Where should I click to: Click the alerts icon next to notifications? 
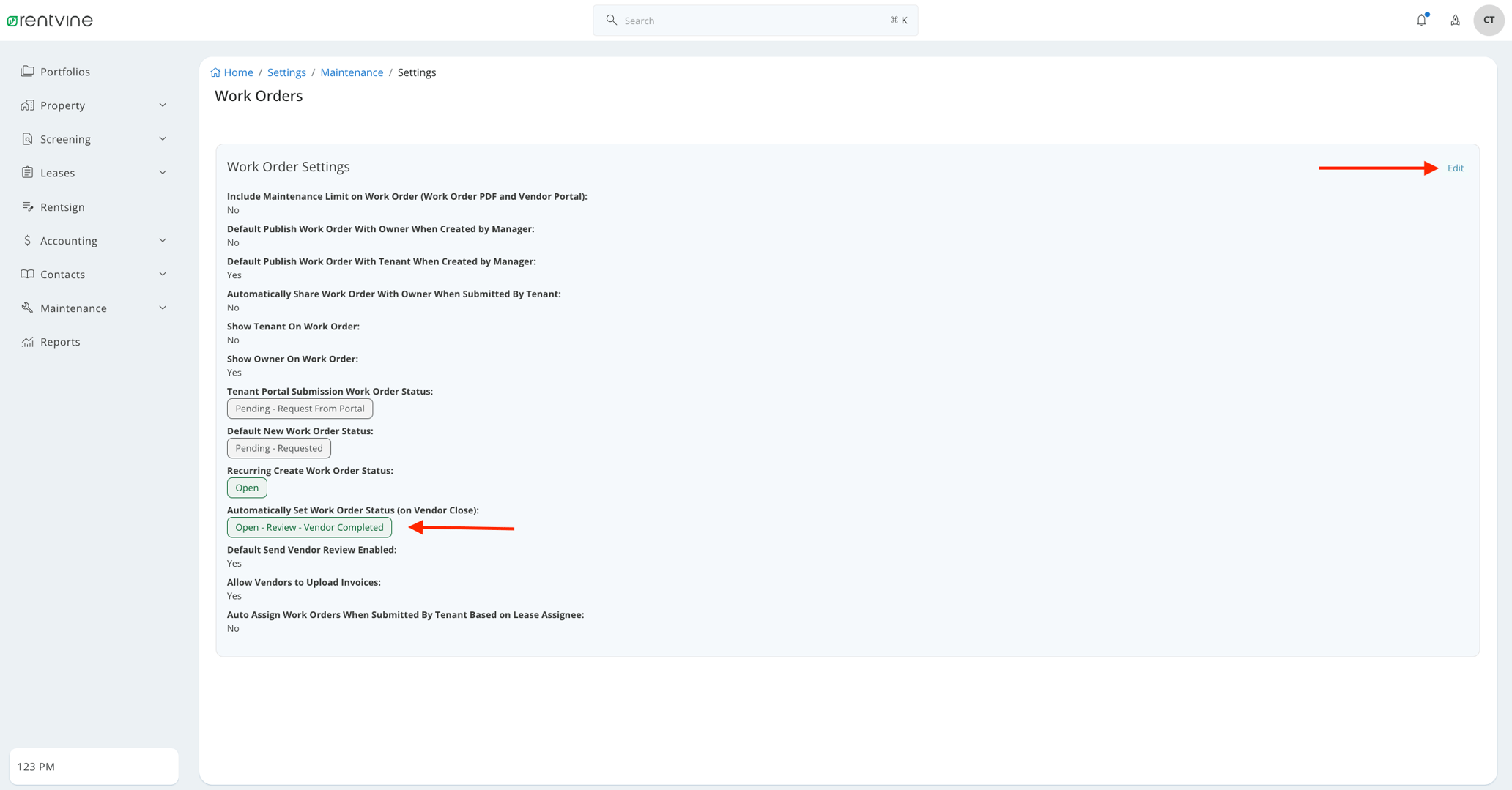1455,20
